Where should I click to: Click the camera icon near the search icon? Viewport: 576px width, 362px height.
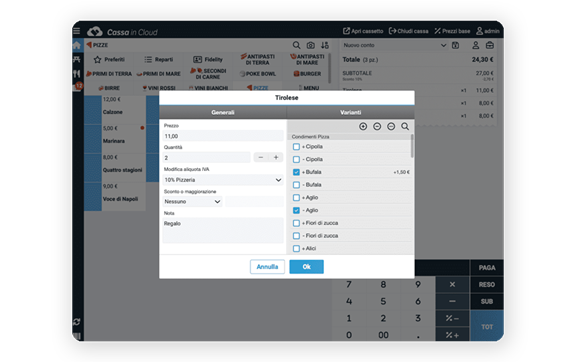click(x=310, y=45)
